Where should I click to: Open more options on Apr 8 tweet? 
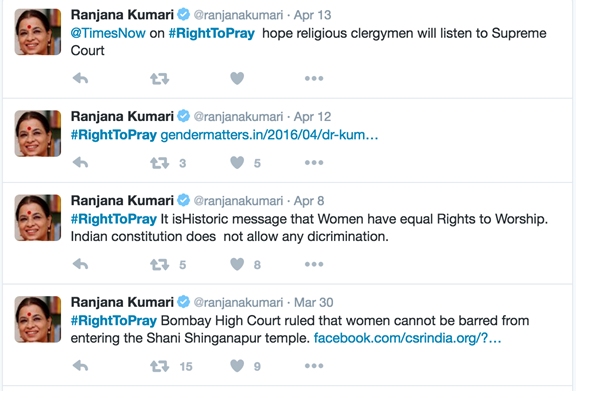[x=314, y=264]
